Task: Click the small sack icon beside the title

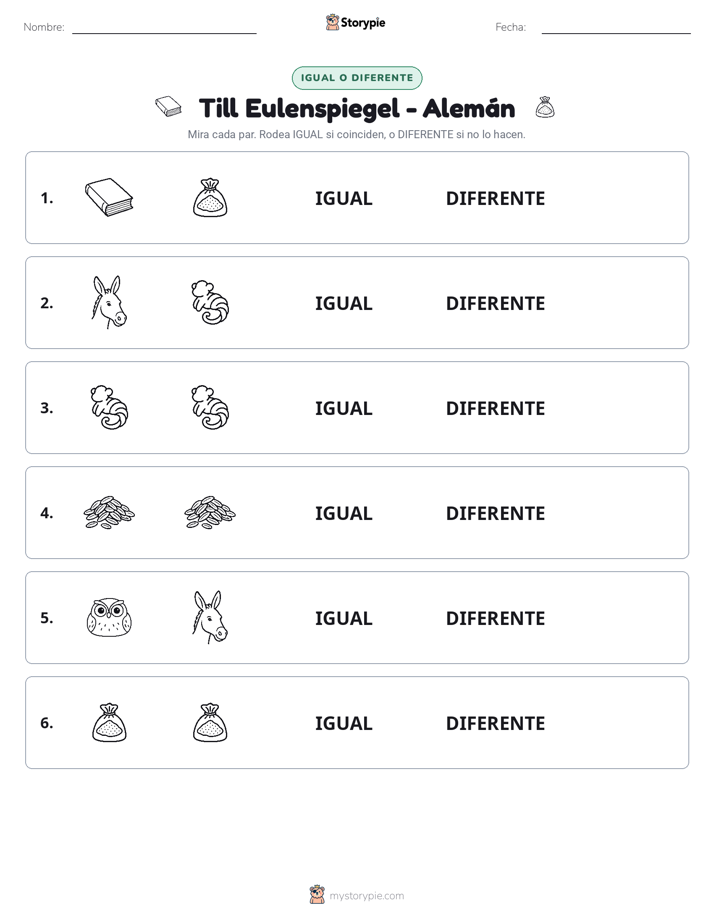Action: click(545, 107)
